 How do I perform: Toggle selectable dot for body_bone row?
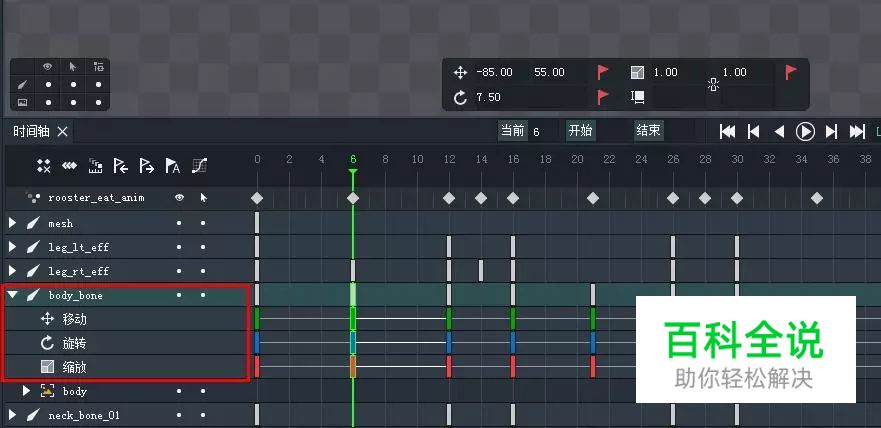coord(203,295)
